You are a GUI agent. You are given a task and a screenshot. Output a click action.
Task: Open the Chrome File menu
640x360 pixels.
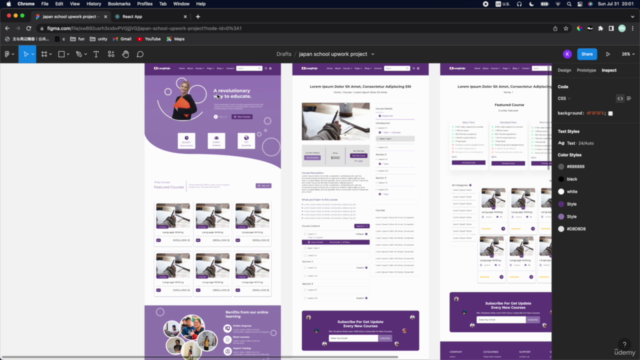tap(45, 4)
